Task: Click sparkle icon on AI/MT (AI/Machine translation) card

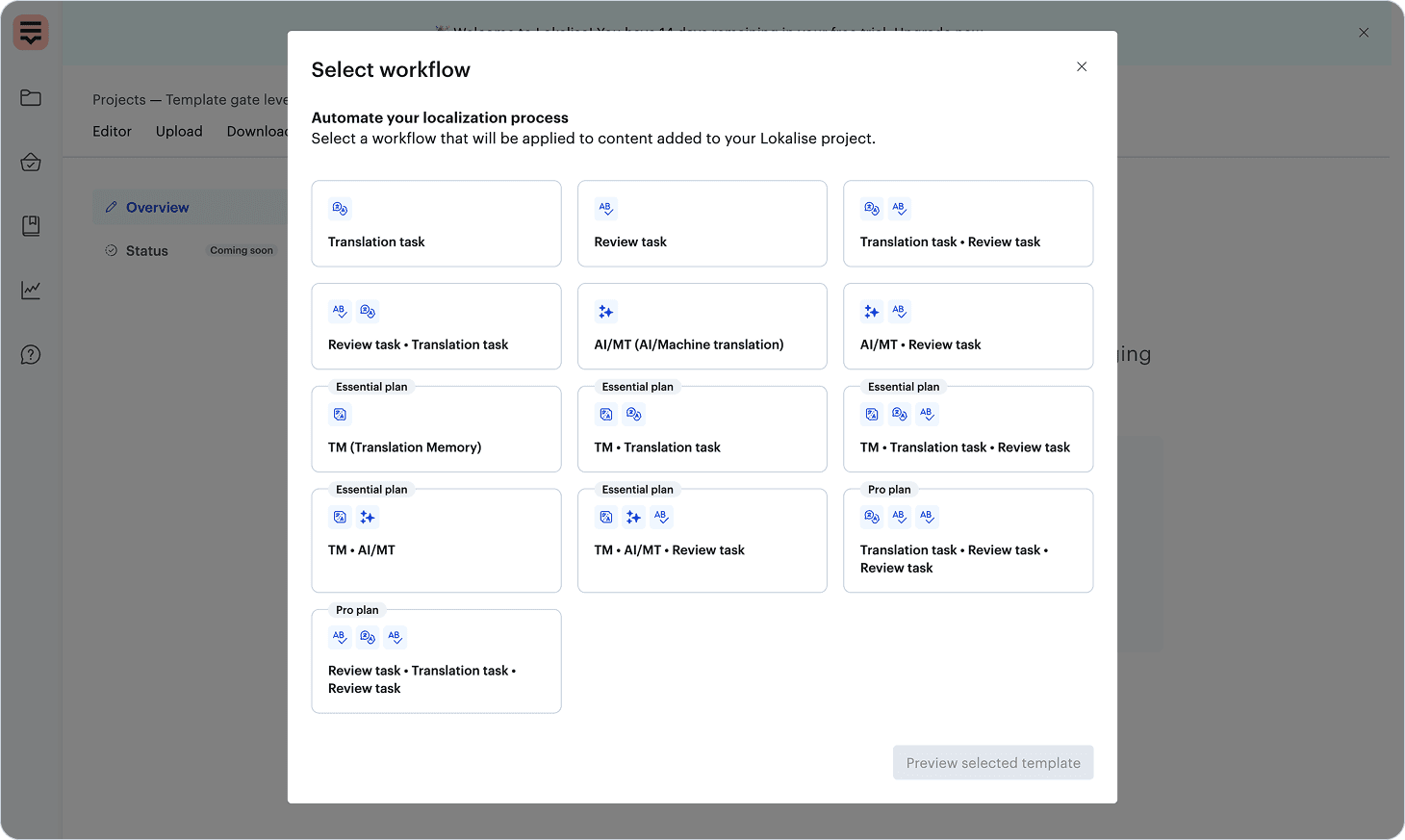Action: 606,312
